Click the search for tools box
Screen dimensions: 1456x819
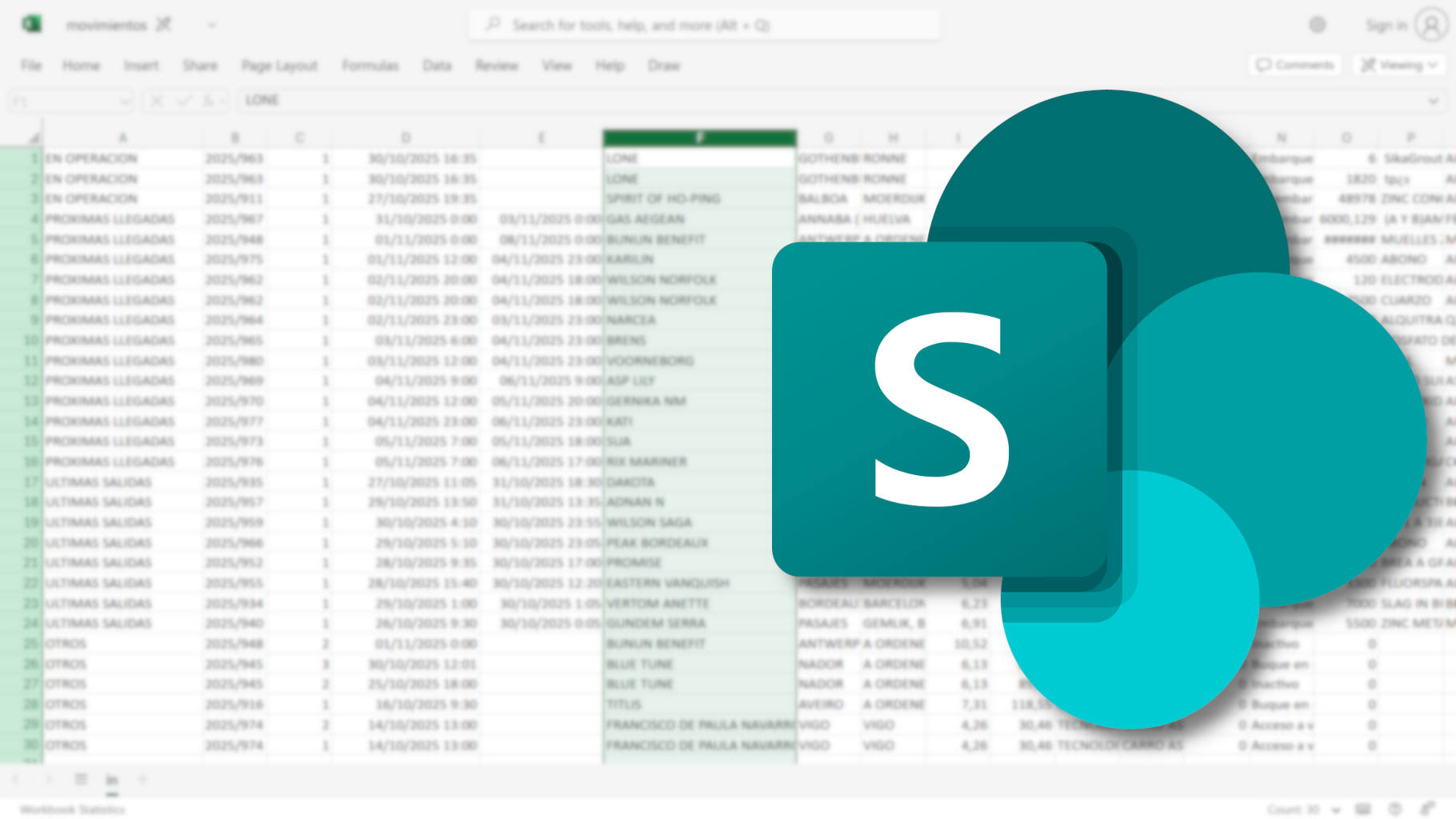[x=704, y=26]
